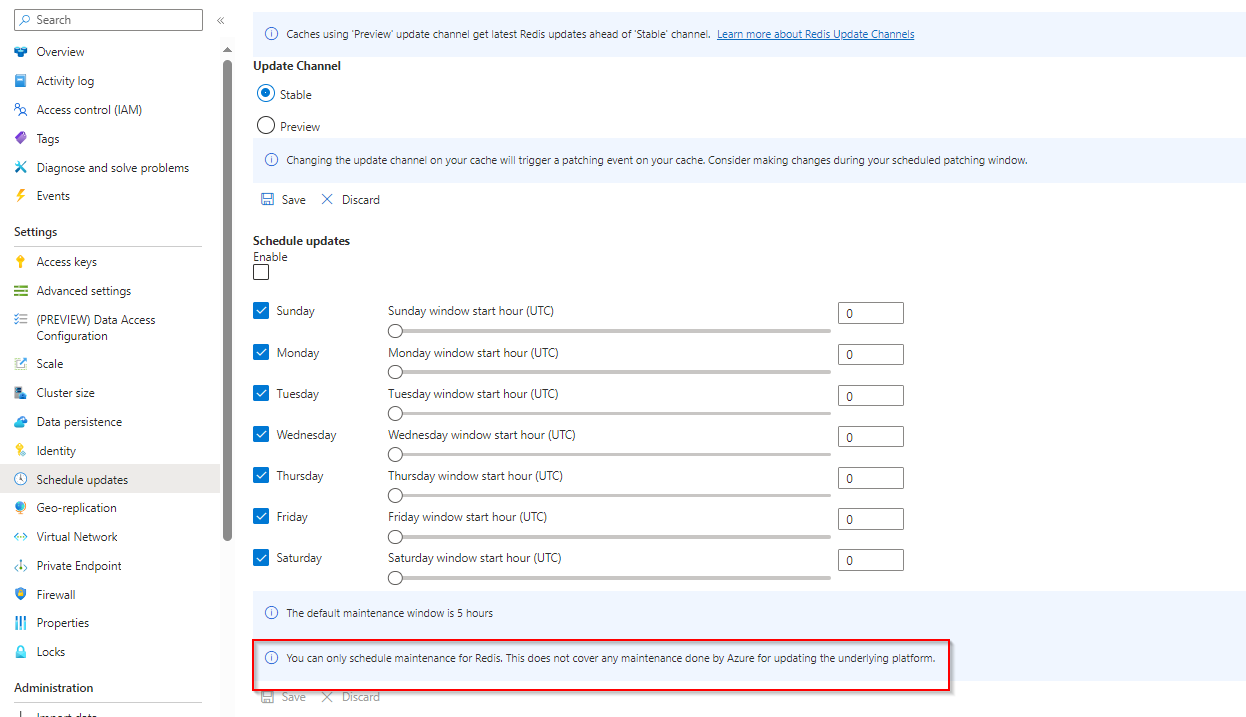Open the Geo-replication settings
Screen dimensions: 1246x717
click(110, 508)
